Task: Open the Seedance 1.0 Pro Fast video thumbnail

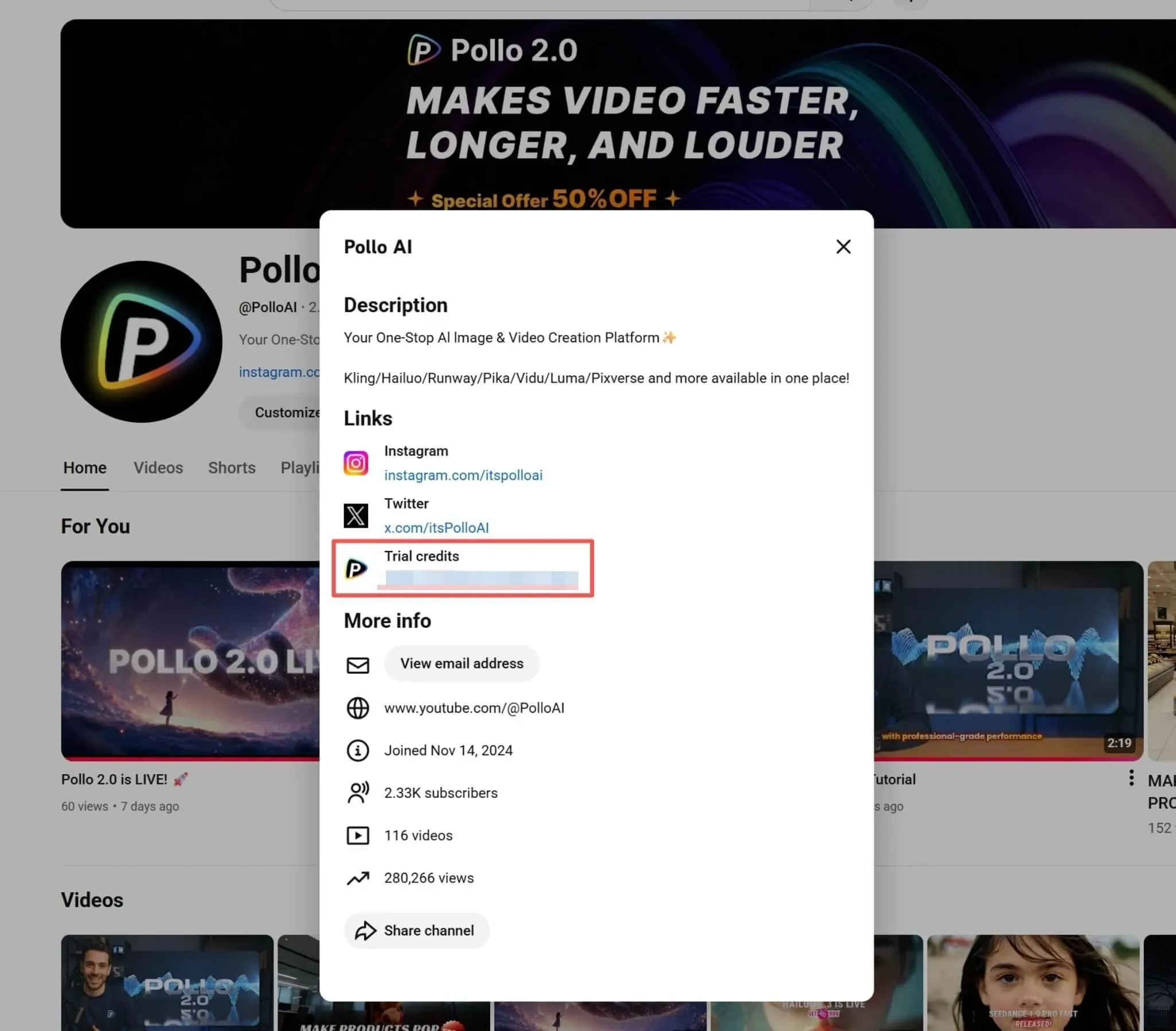Action: pos(1033,983)
